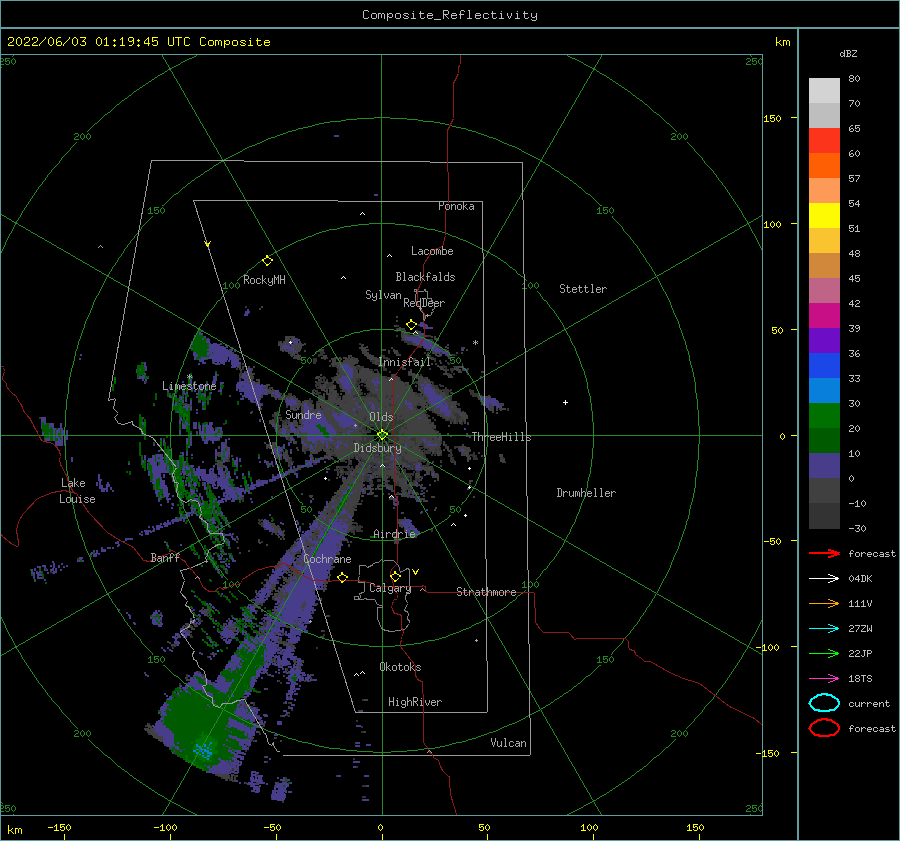
Task: Click the green 22JP arrow in legend
Action: [x=824, y=653]
